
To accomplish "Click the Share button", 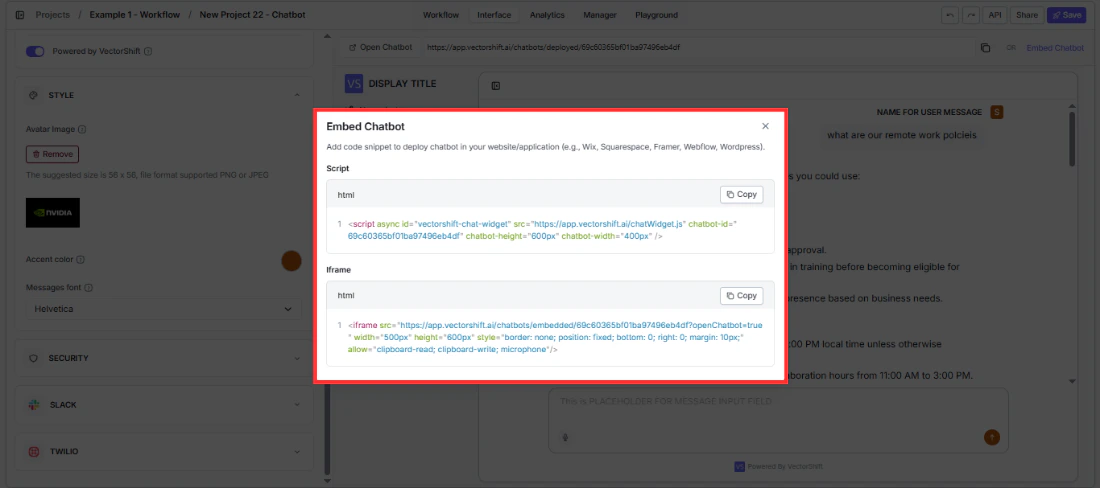I will click(1027, 15).
